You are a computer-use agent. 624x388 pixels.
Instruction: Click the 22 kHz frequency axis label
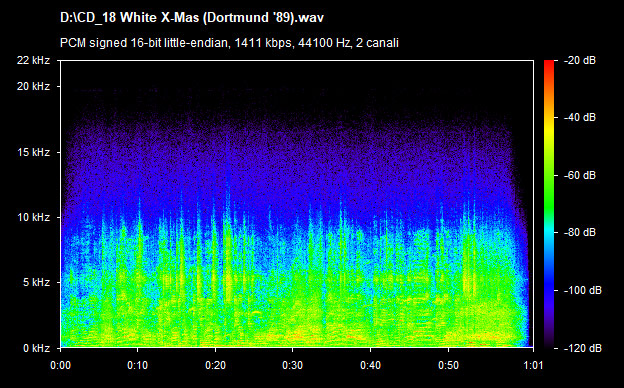[x=33, y=60]
